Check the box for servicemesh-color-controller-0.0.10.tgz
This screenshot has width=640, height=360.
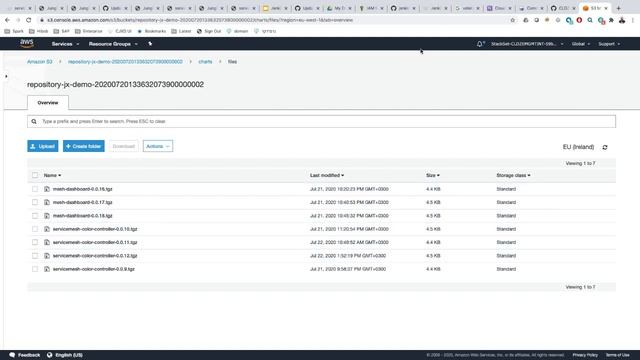[x=35, y=229]
